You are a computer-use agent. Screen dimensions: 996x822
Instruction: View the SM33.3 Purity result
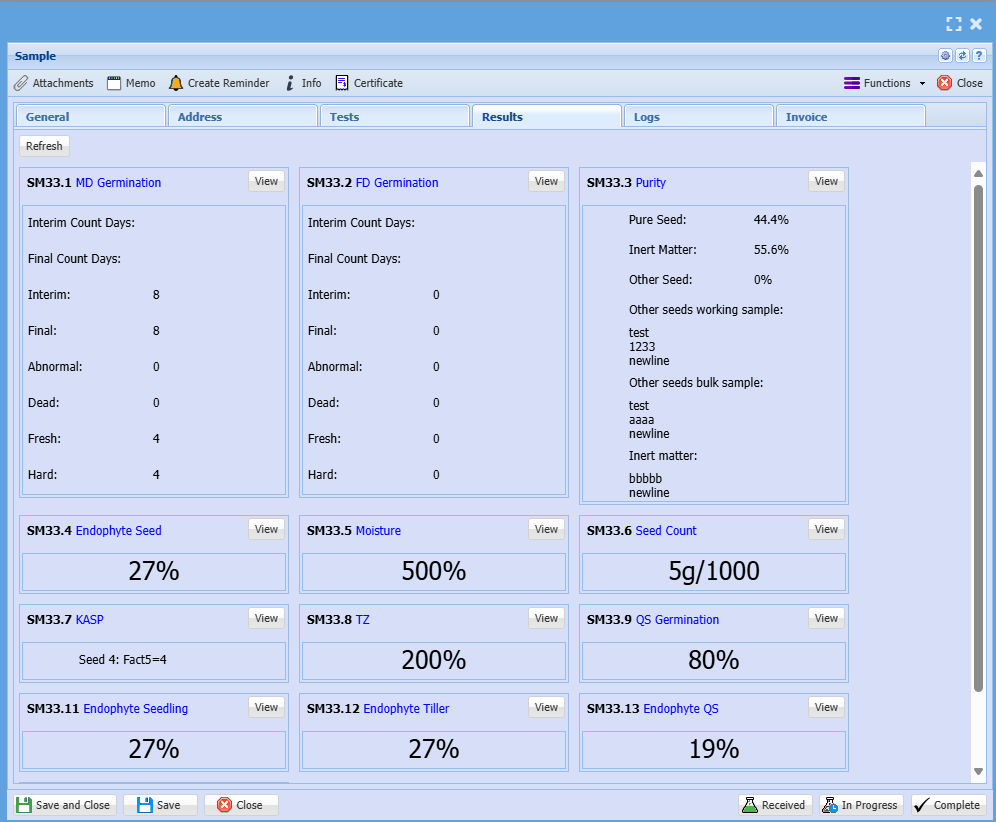[x=826, y=181]
